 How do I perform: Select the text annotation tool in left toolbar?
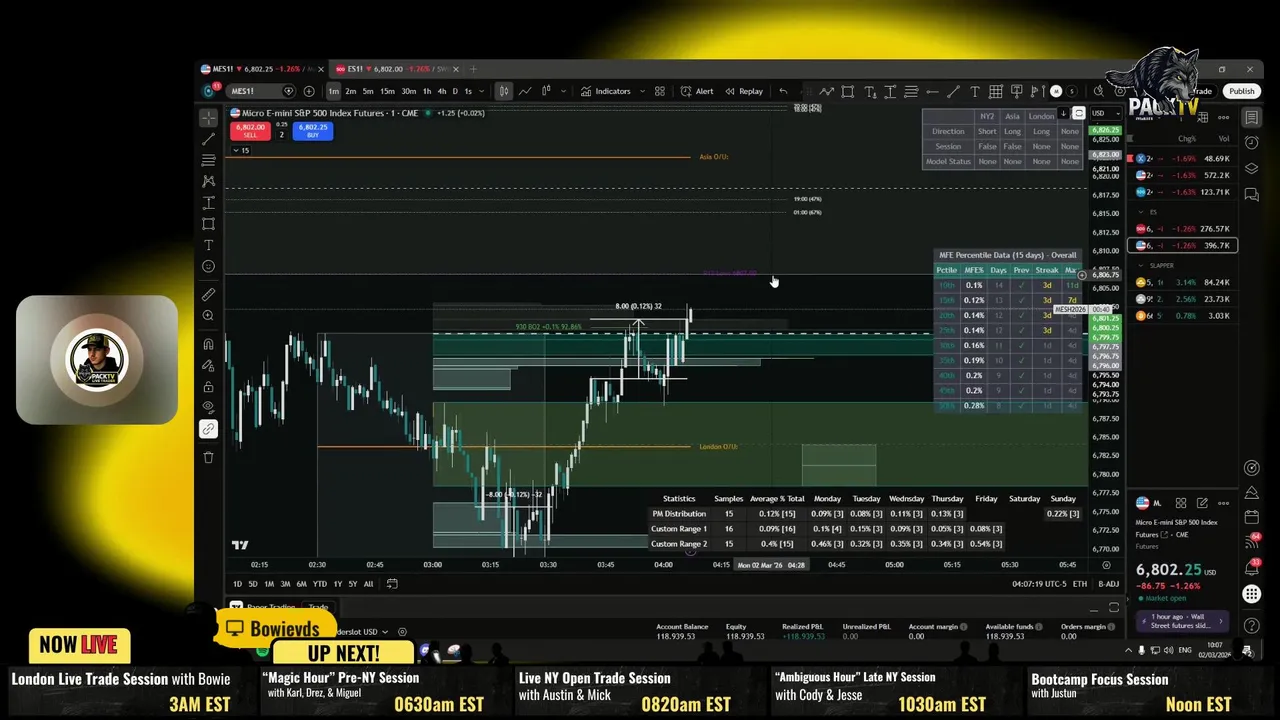pyautogui.click(x=208, y=245)
